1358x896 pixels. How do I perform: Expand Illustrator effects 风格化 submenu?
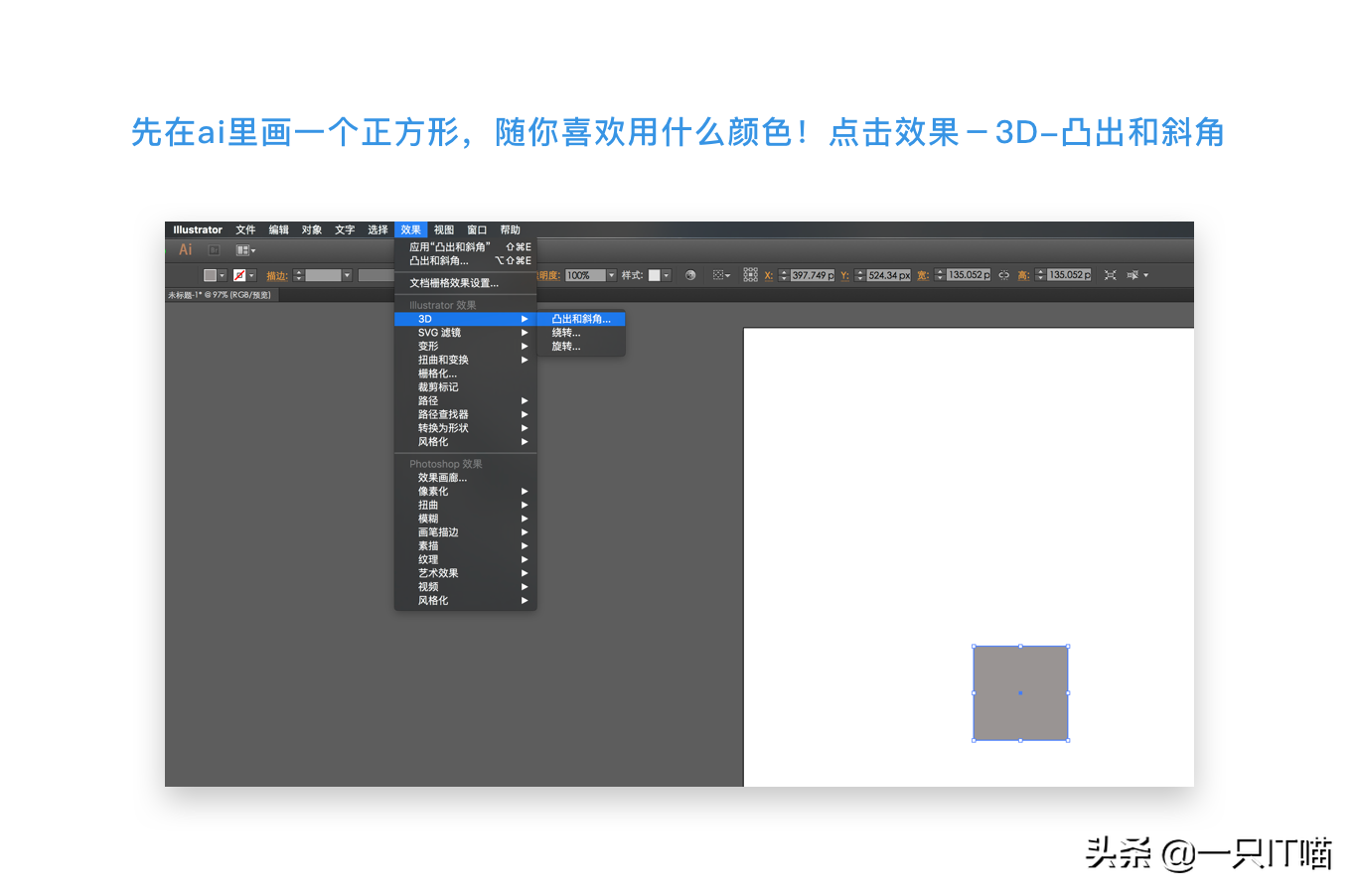point(466,442)
